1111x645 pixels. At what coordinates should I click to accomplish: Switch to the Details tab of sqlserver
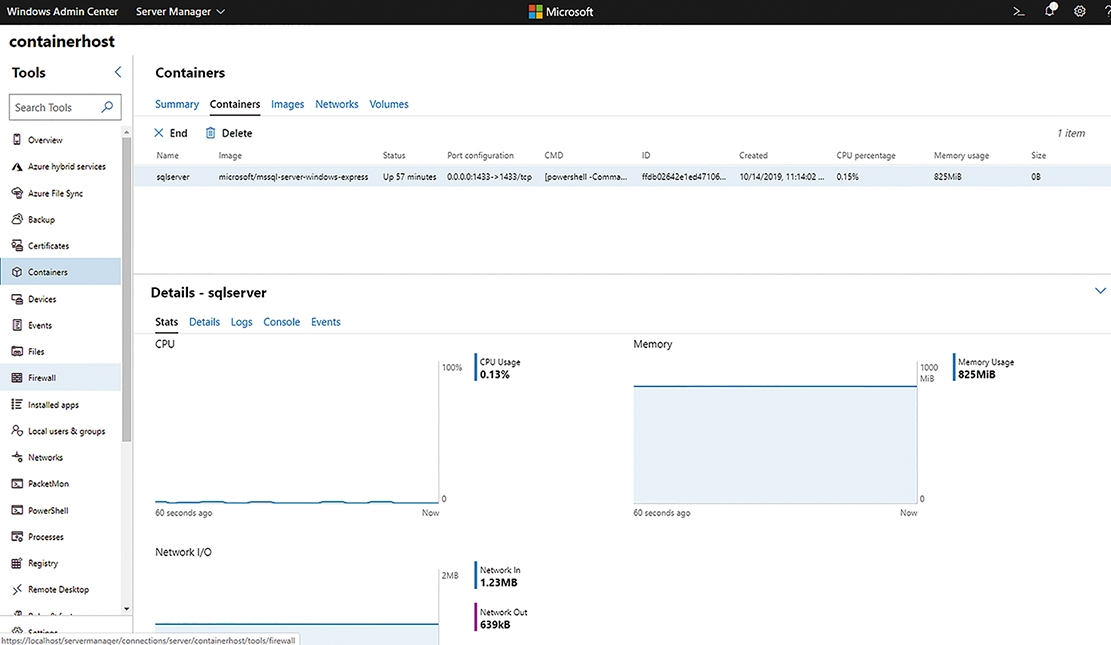coord(204,322)
